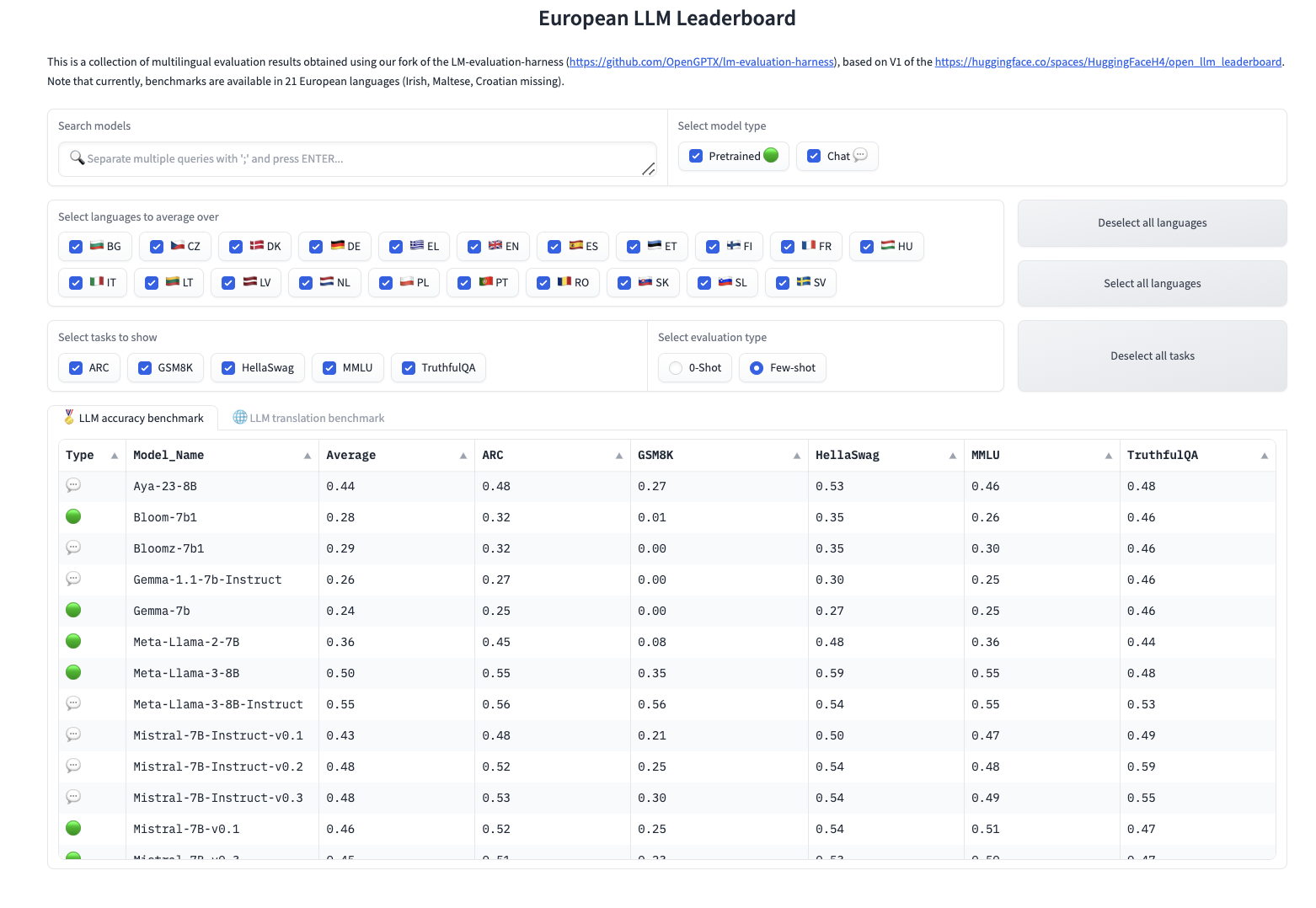Click Deselect all tasks button

coord(1152,356)
